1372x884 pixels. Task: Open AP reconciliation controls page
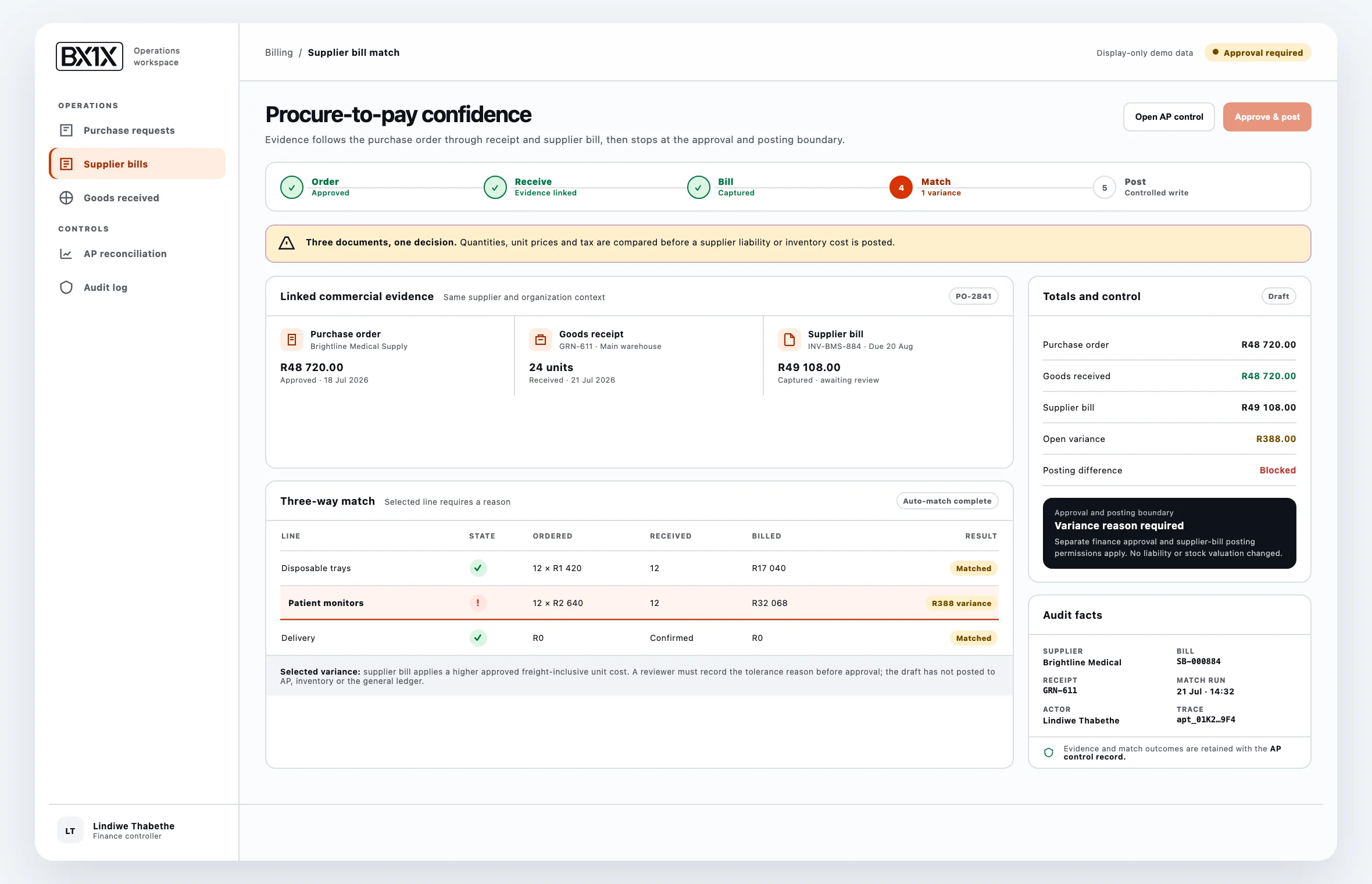(137, 254)
